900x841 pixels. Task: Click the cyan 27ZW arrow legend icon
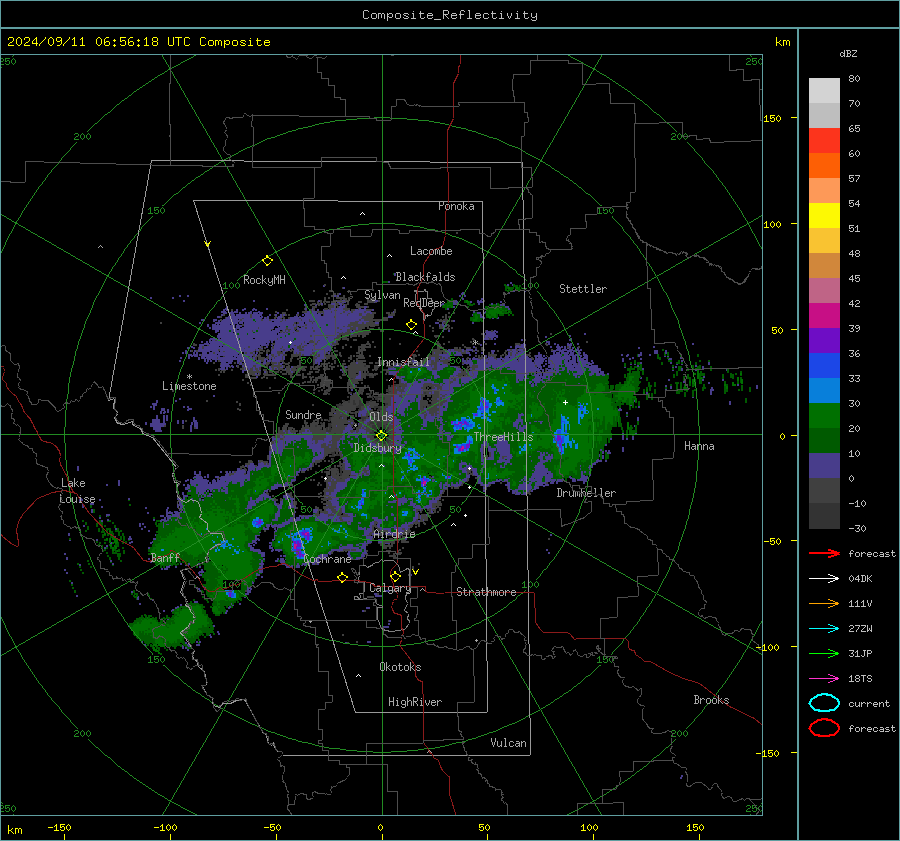824,629
